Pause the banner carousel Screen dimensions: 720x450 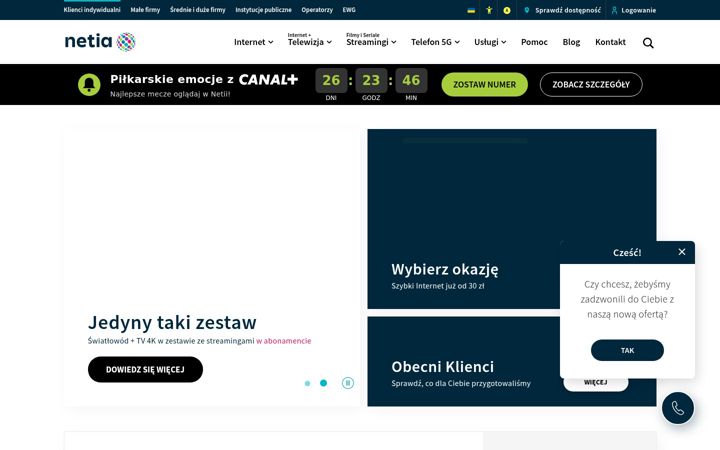click(348, 382)
